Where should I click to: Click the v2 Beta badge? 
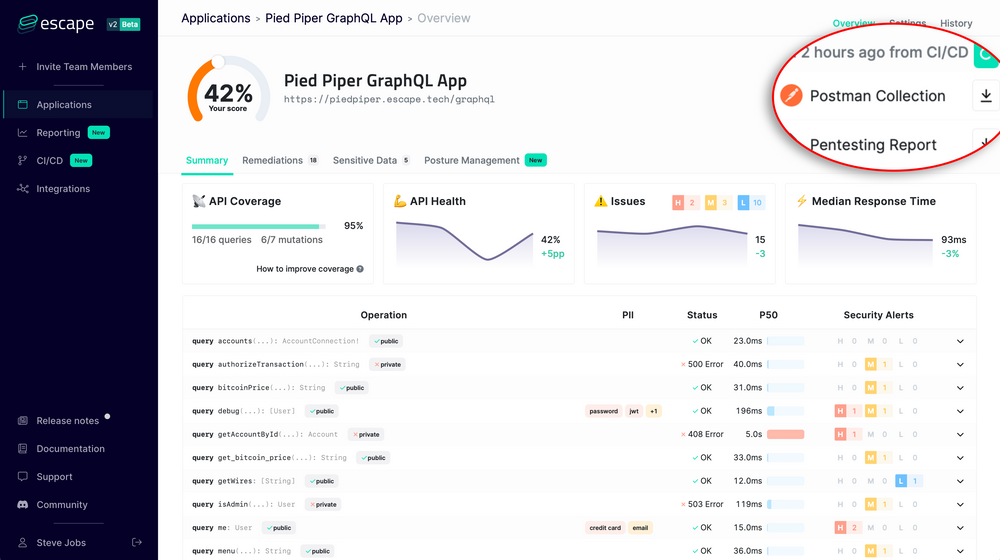(x=123, y=24)
